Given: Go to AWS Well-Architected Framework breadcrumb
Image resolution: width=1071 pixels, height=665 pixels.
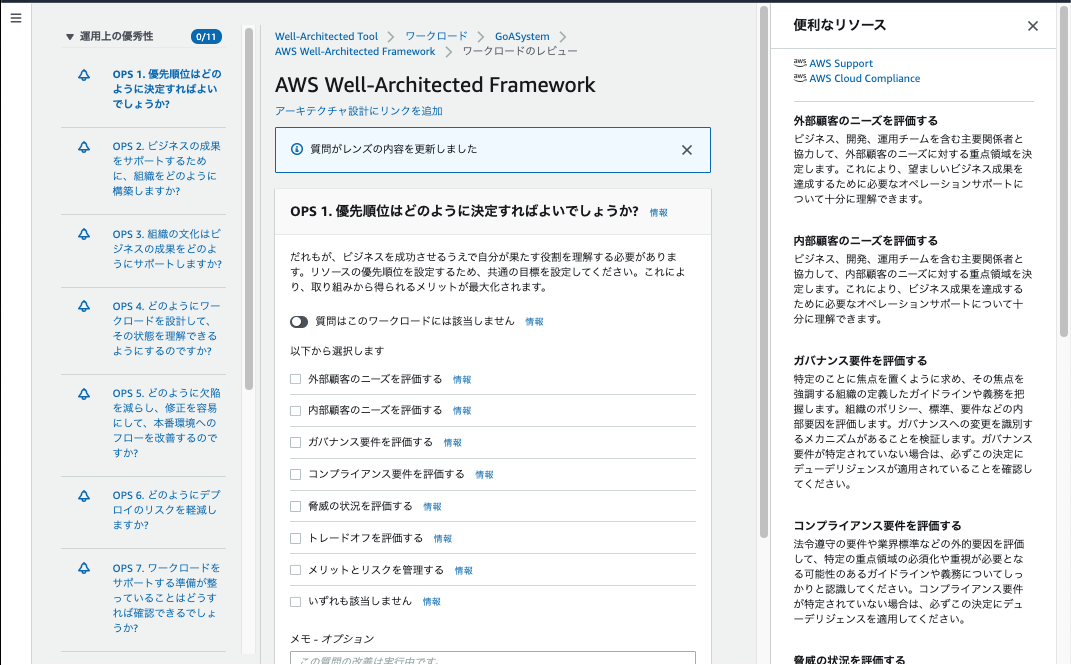Looking at the screenshot, I should click(354, 51).
